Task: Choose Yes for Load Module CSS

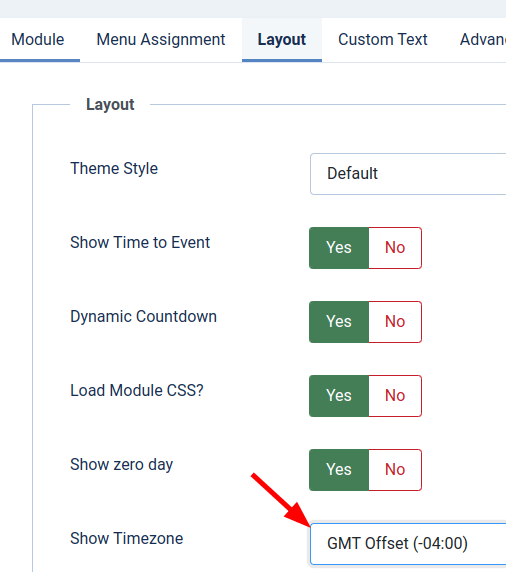Action: [339, 396]
